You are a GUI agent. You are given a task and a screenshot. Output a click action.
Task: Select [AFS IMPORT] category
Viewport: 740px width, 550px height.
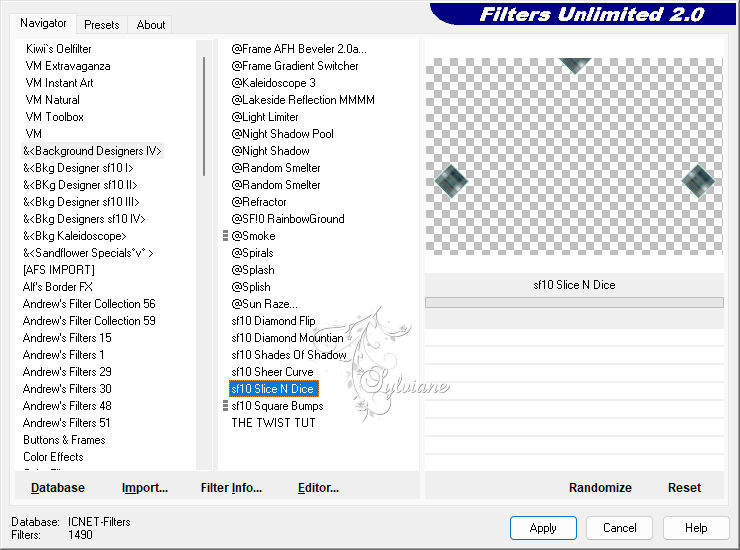59,270
